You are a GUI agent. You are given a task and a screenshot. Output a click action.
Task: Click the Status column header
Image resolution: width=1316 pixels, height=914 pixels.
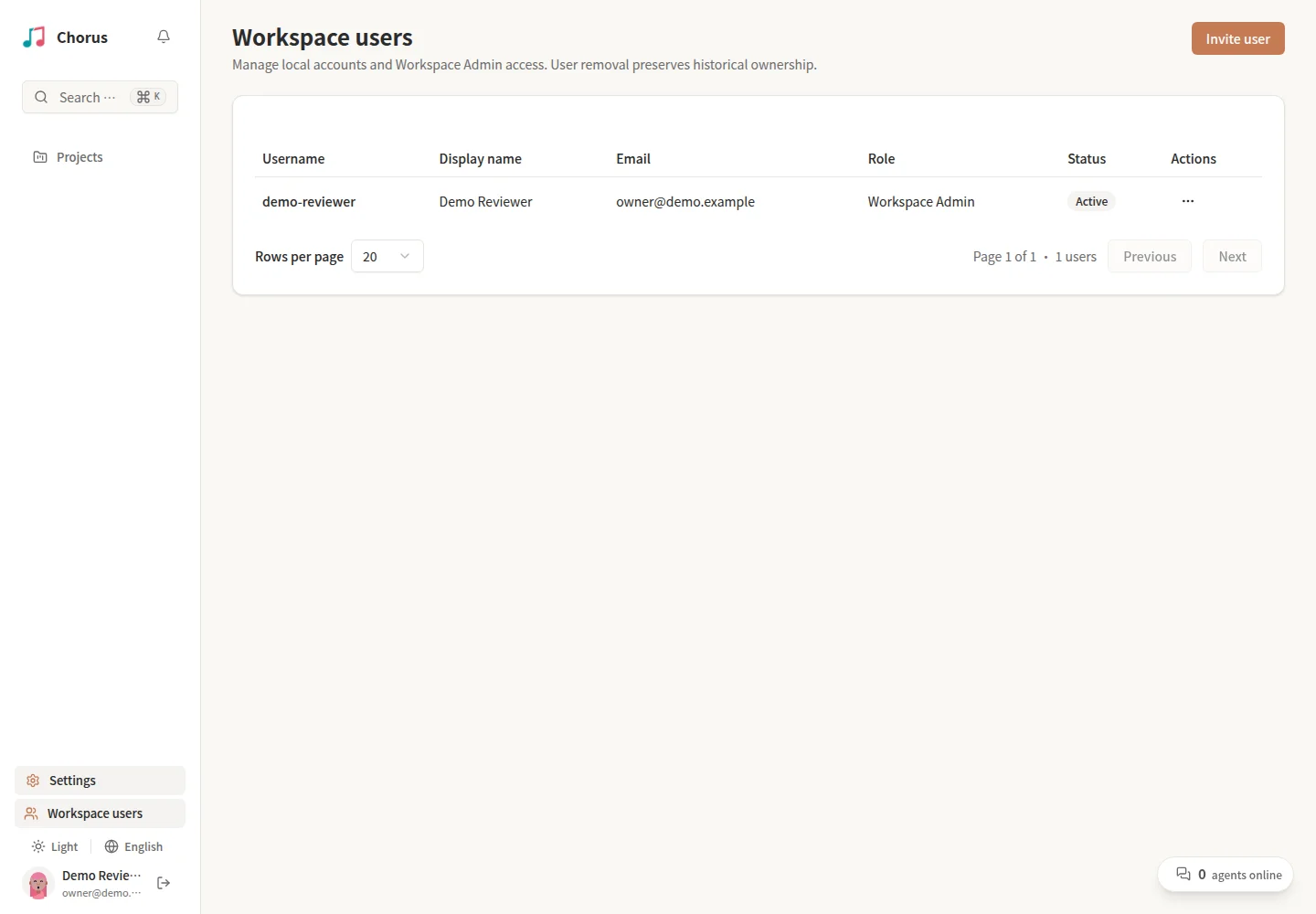click(1087, 159)
